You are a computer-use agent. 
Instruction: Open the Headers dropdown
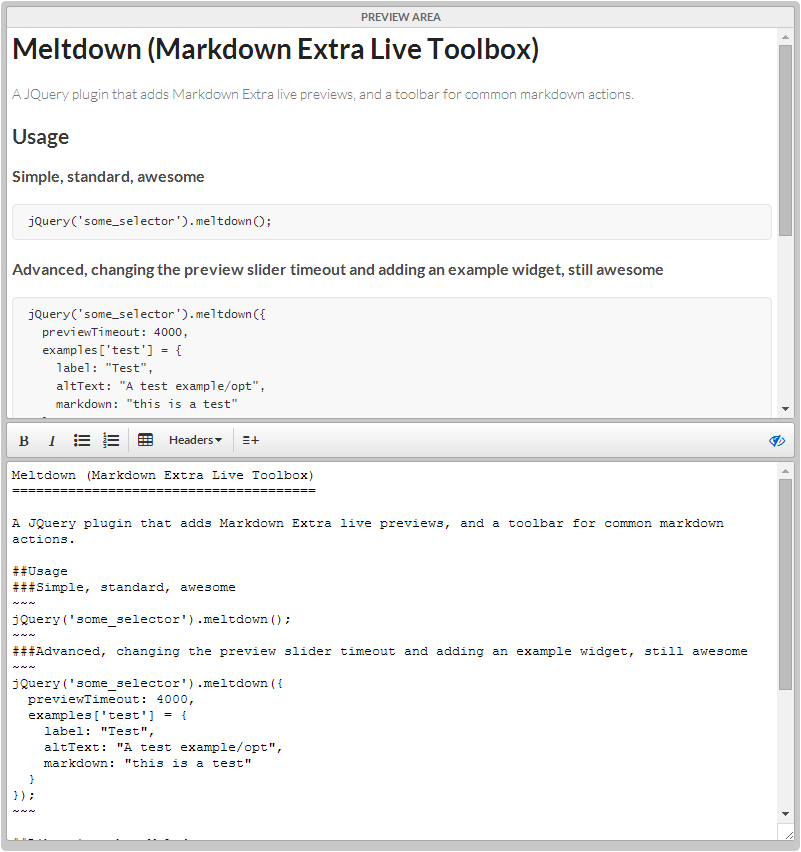pyautogui.click(x=195, y=440)
